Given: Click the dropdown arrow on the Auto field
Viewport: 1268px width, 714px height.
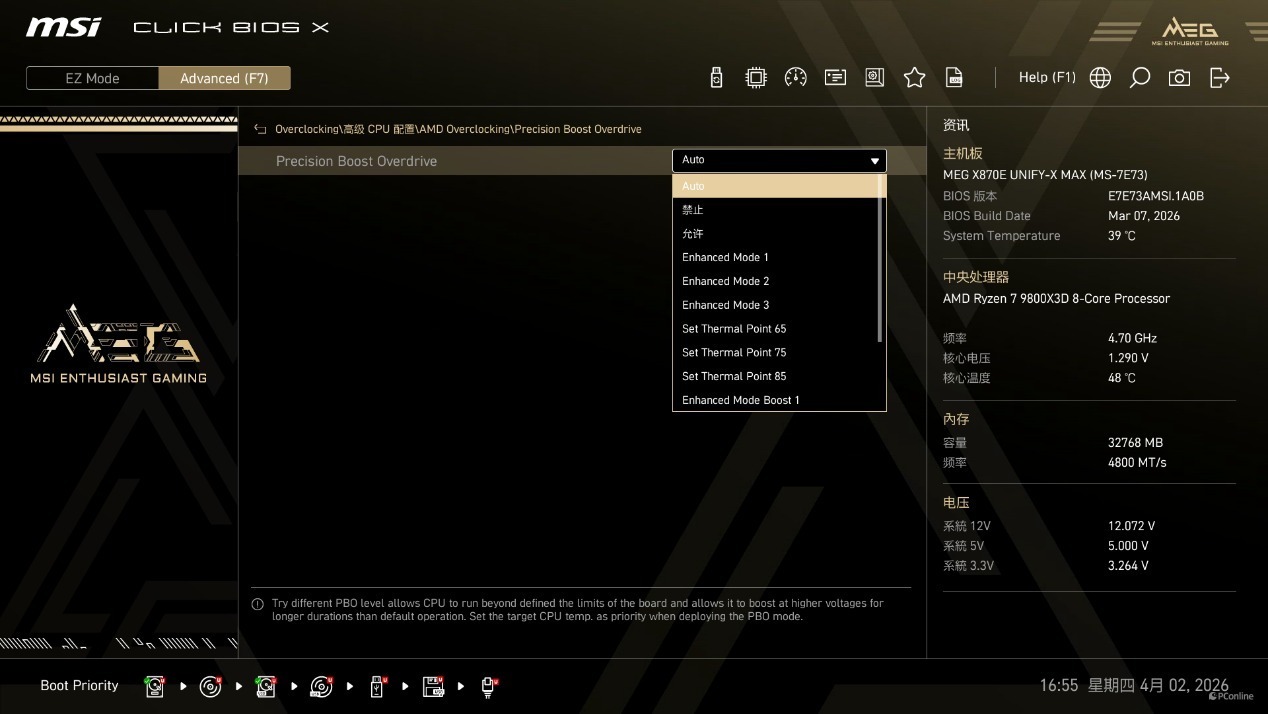Looking at the screenshot, I should coord(875,161).
